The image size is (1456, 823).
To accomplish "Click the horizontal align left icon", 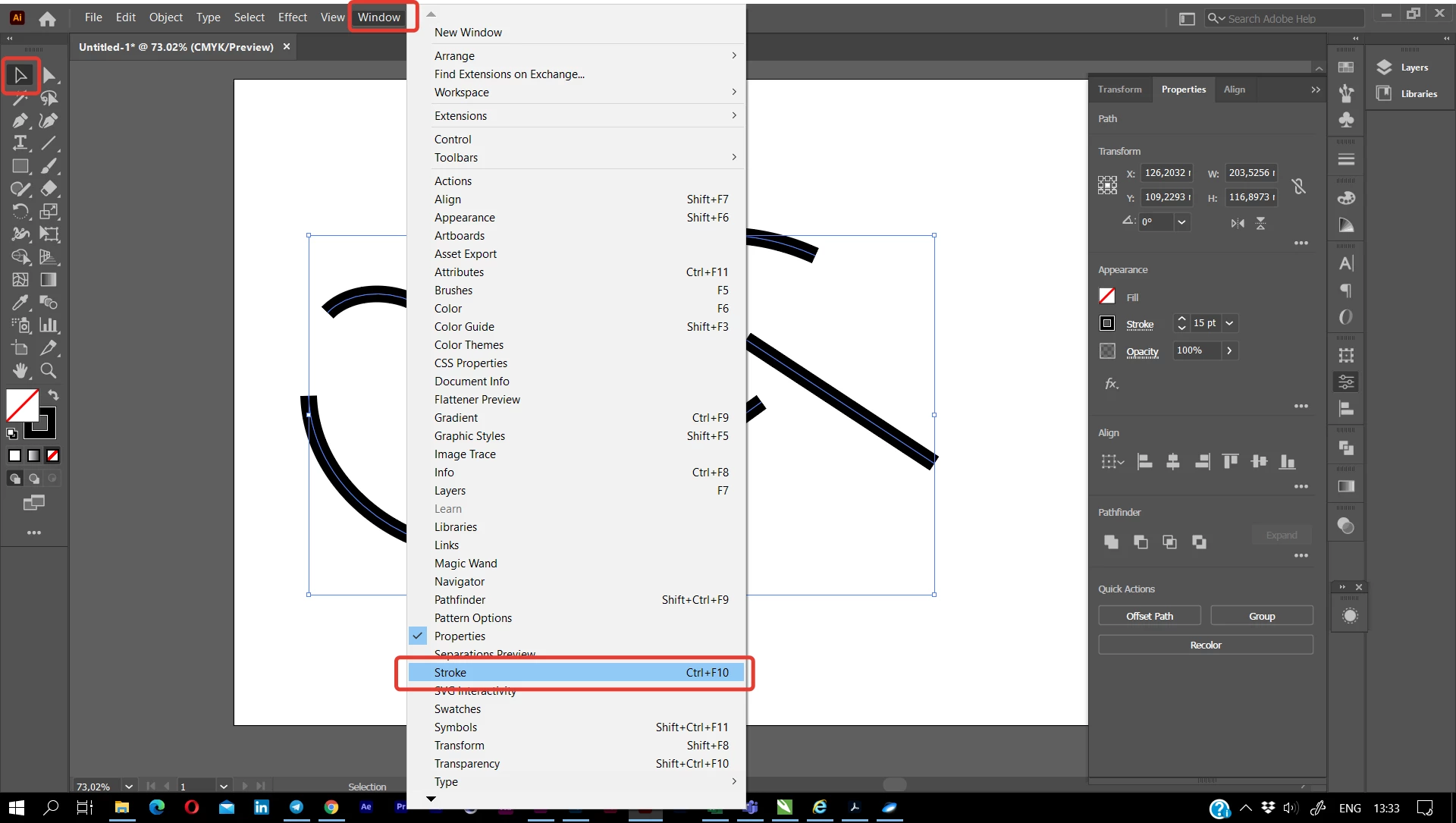I will (1144, 461).
